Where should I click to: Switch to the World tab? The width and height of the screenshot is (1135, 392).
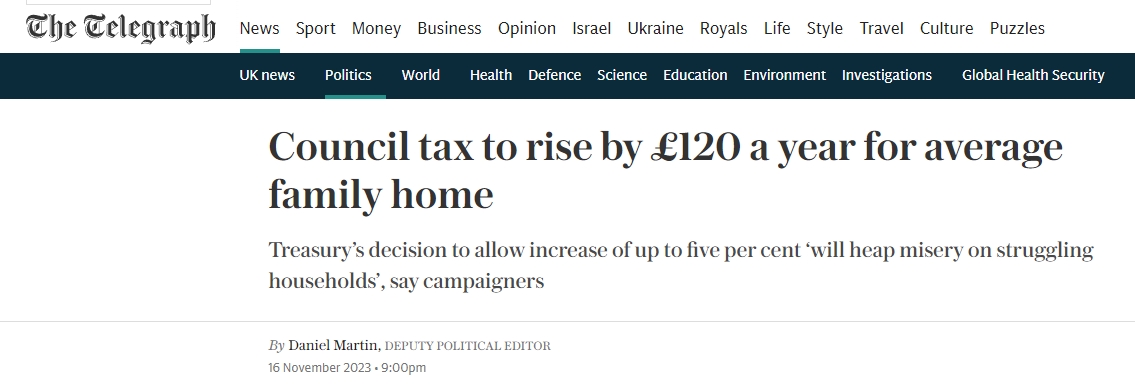click(421, 75)
